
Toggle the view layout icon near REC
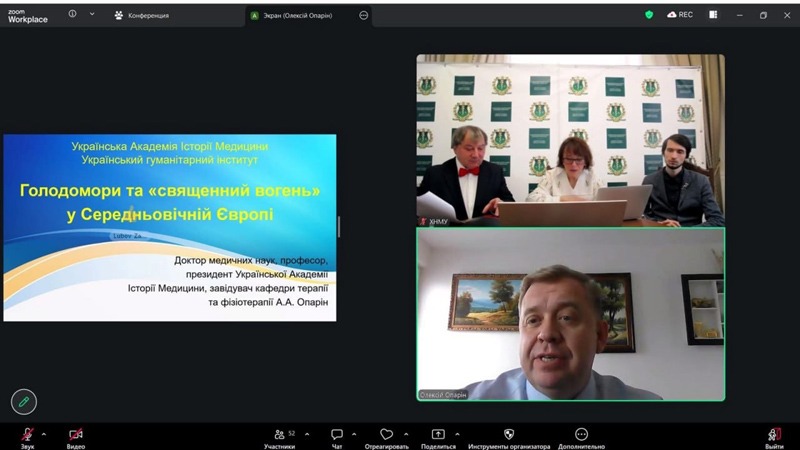pyautogui.click(x=713, y=15)
